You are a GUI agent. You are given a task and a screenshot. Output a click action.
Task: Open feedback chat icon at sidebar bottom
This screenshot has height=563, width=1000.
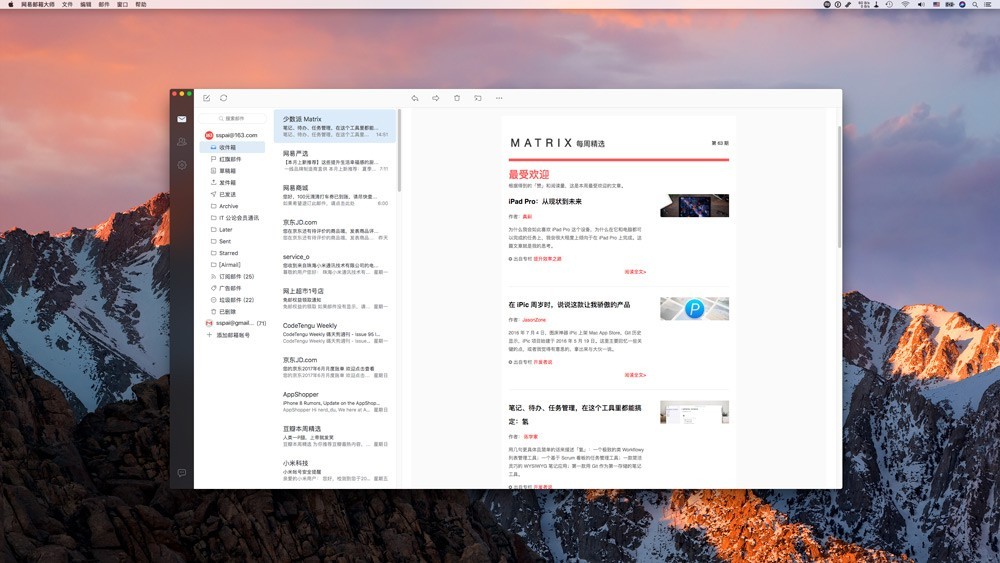coord(182,472)
